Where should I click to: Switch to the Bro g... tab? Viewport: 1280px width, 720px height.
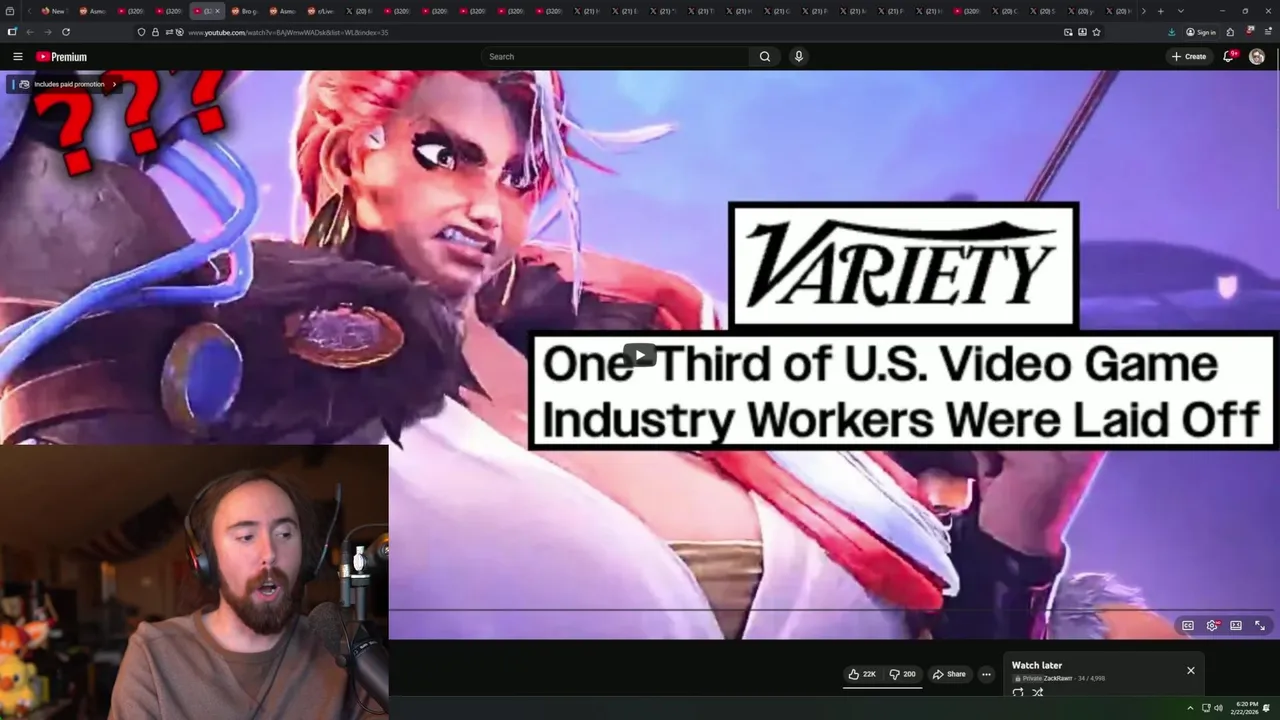pos(245,11)
